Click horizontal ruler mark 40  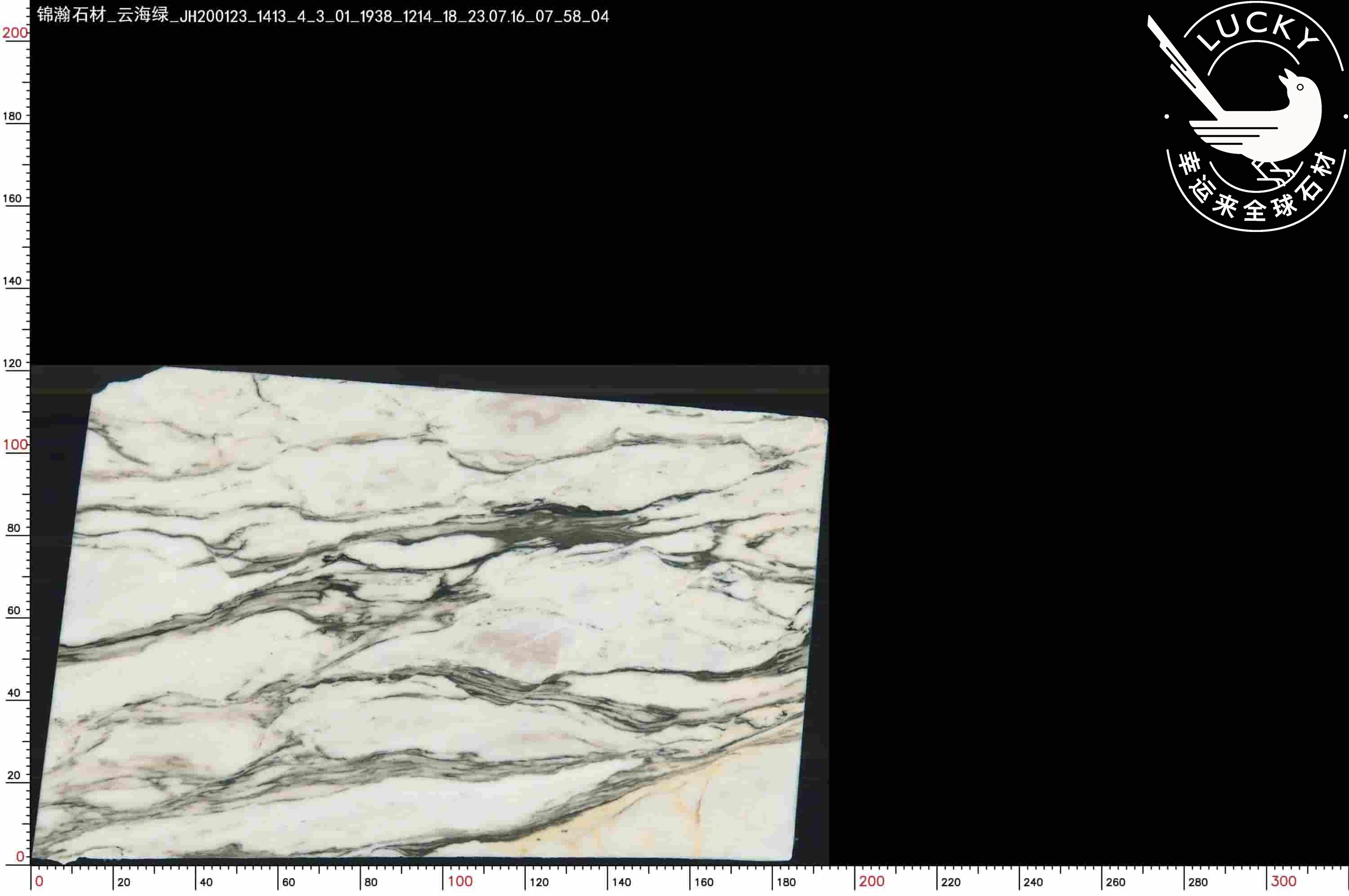206,882
